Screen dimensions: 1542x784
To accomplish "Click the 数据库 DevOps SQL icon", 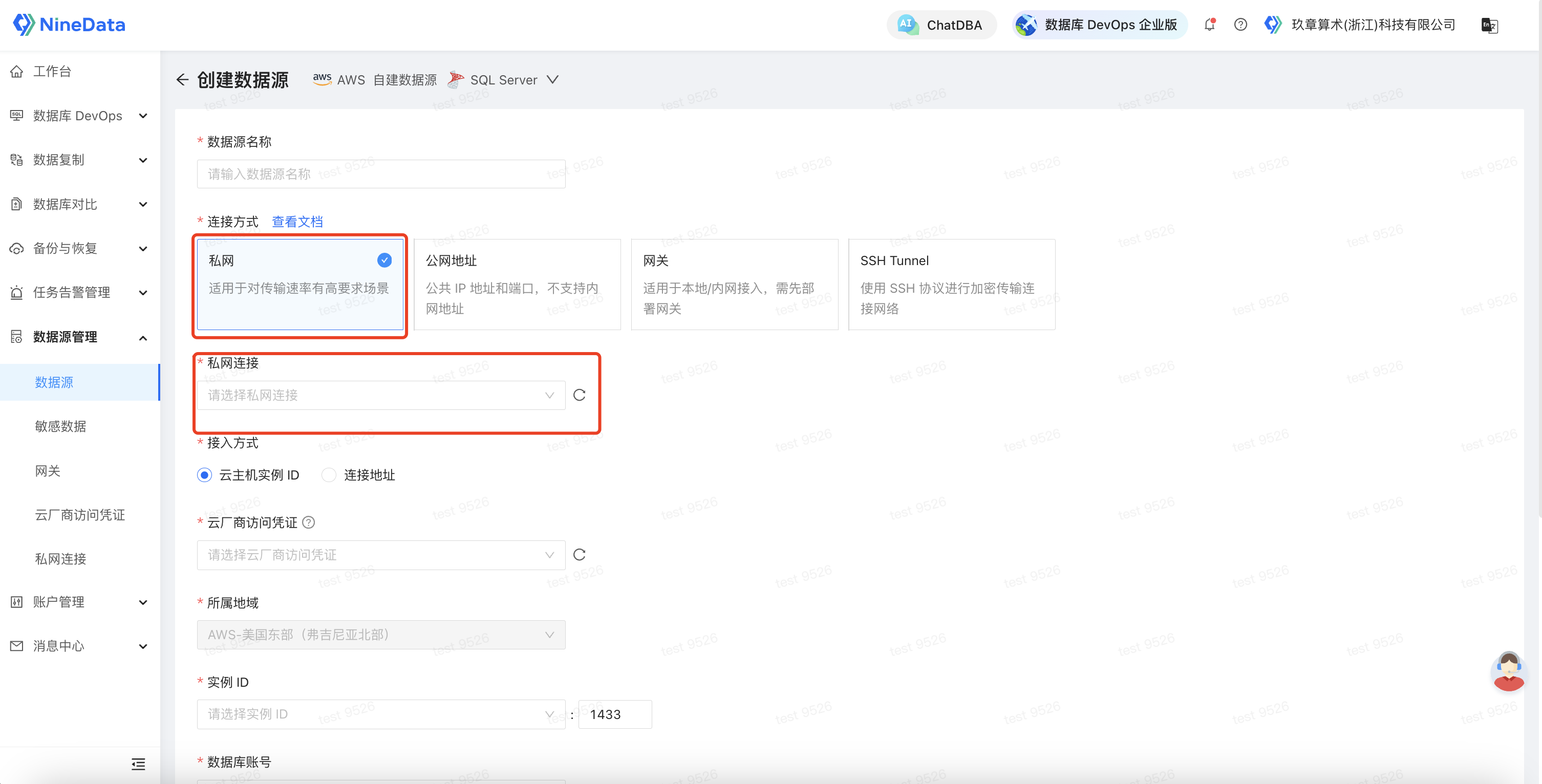I will click(17, 116).
